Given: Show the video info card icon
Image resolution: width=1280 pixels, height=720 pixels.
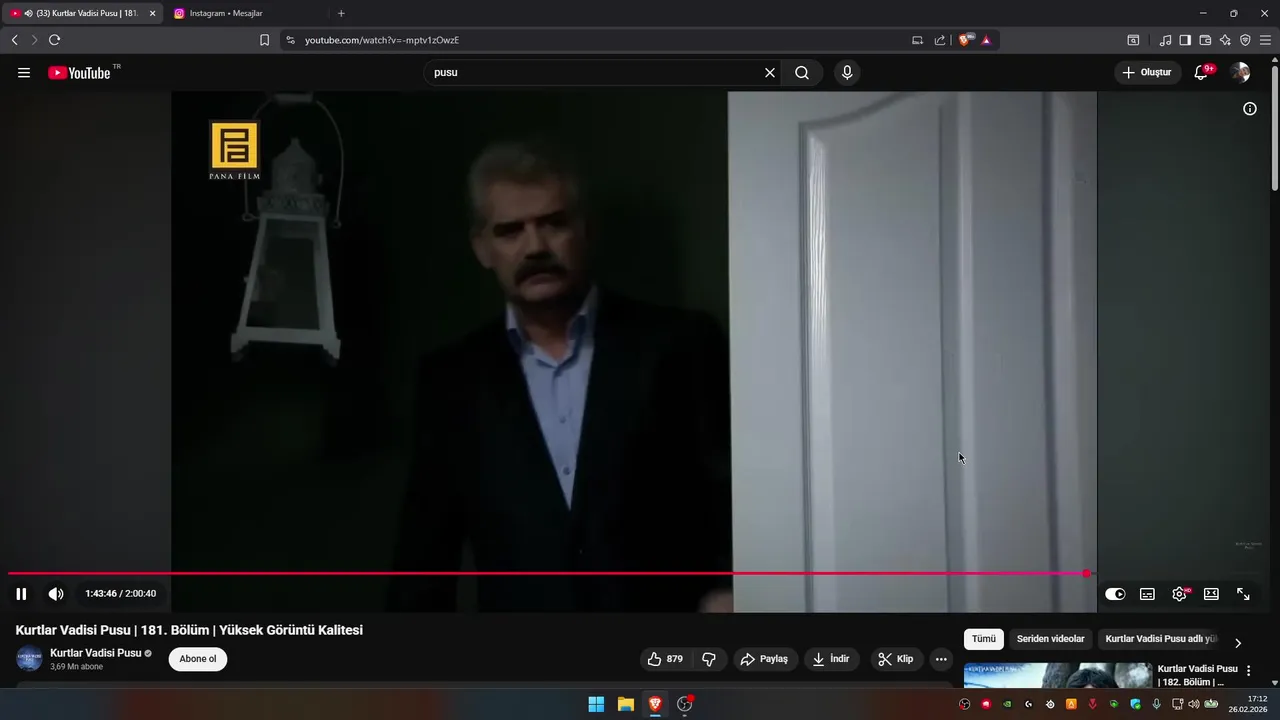Looking at the screenshot, I should point(1250,109).
